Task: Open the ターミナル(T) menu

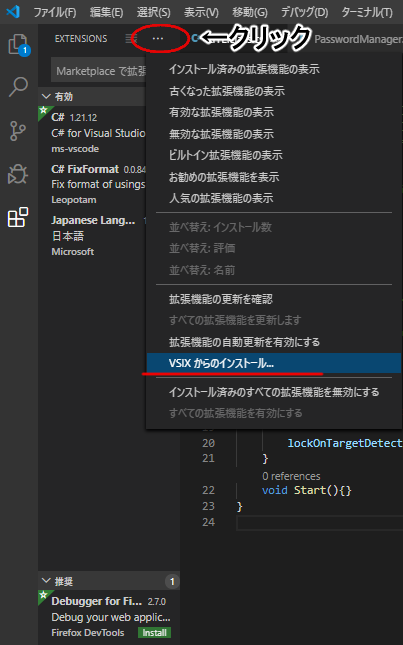Action: pyautogui.click(x=367, y=12)
